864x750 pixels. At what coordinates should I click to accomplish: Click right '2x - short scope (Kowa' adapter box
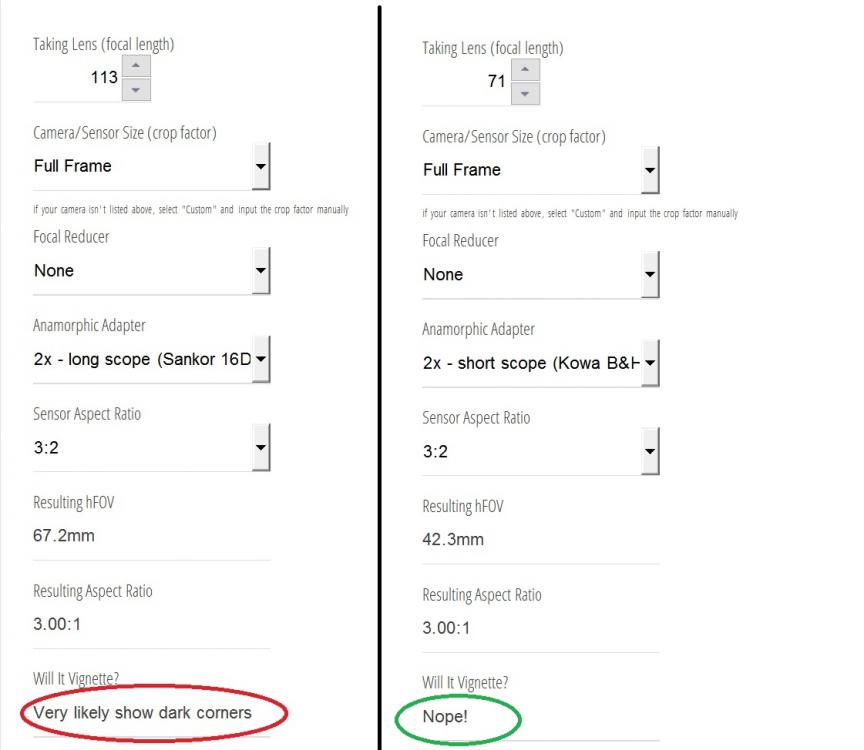coord(530,363)
